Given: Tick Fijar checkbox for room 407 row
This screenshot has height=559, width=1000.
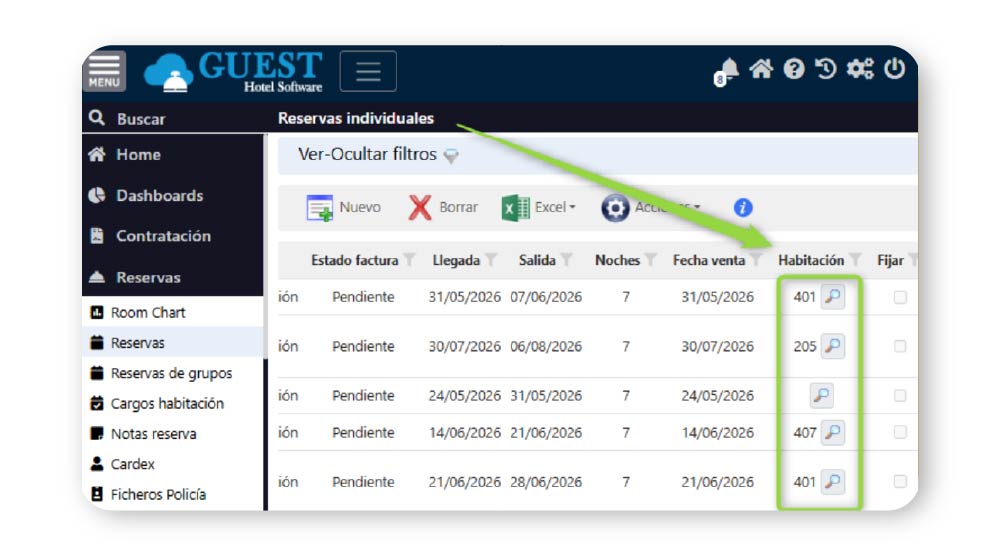Looking at the screenshot, I should (x=900, y=433).
